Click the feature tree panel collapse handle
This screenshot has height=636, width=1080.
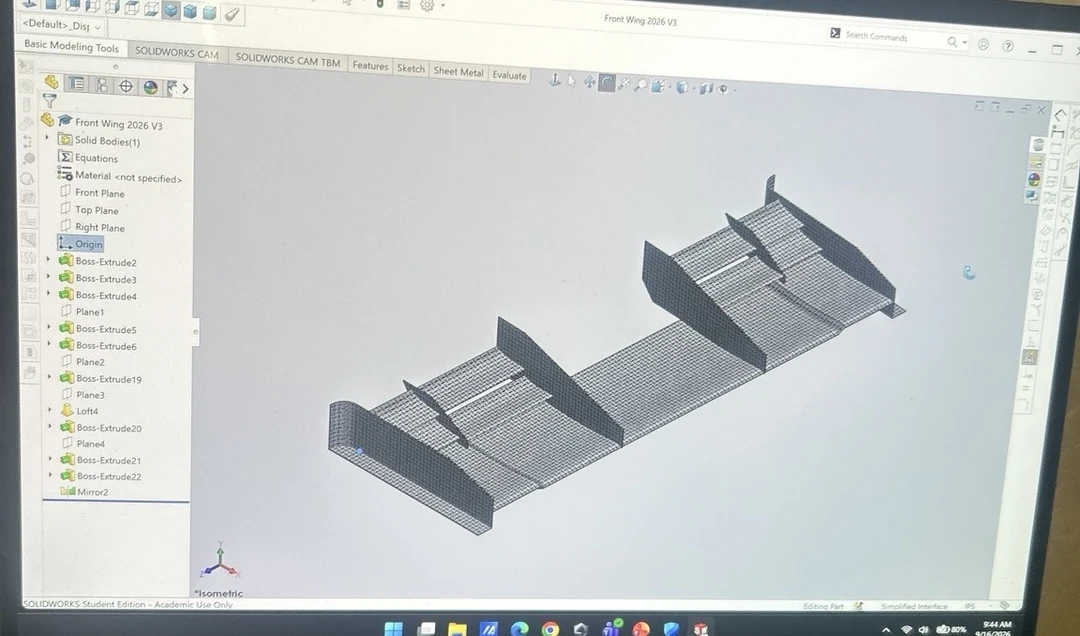click(x=196, y=331)
